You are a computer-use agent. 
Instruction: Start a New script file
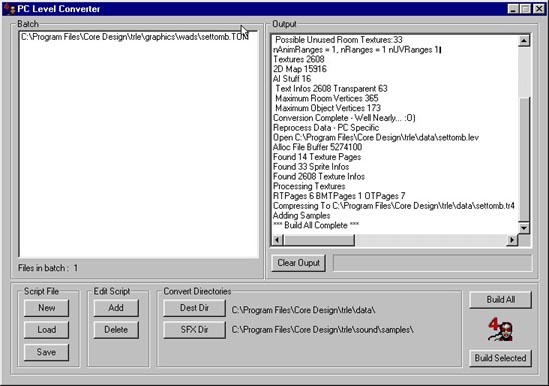pos(47,308)
